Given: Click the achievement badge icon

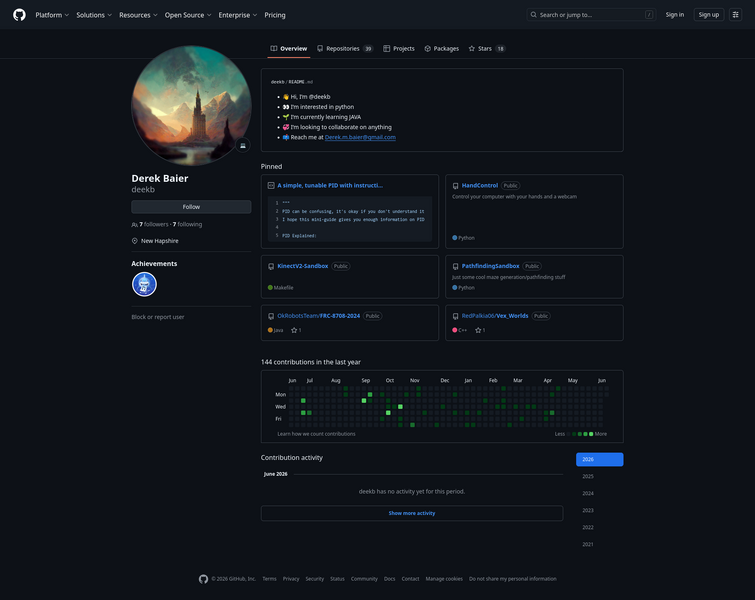Looking at the screenshot, I should 144,284.
